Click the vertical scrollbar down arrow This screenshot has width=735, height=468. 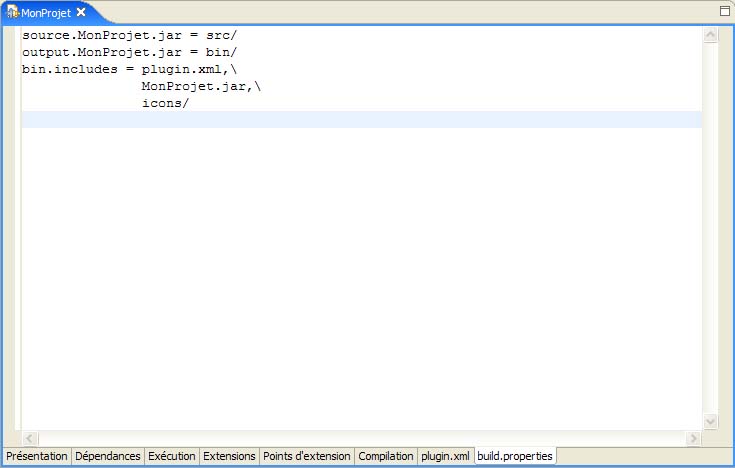(x=711, y=422)
